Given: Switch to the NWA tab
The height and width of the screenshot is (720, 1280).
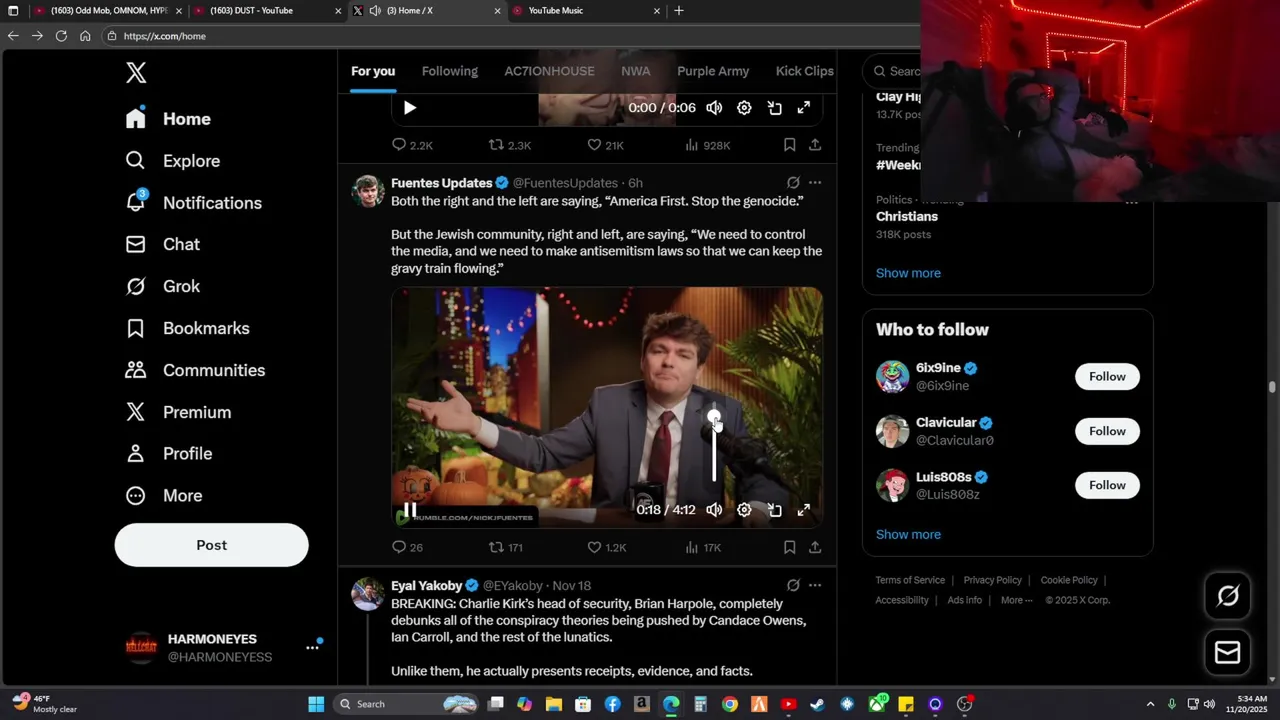Looking at the screenshot, I should tap(636, 71).
